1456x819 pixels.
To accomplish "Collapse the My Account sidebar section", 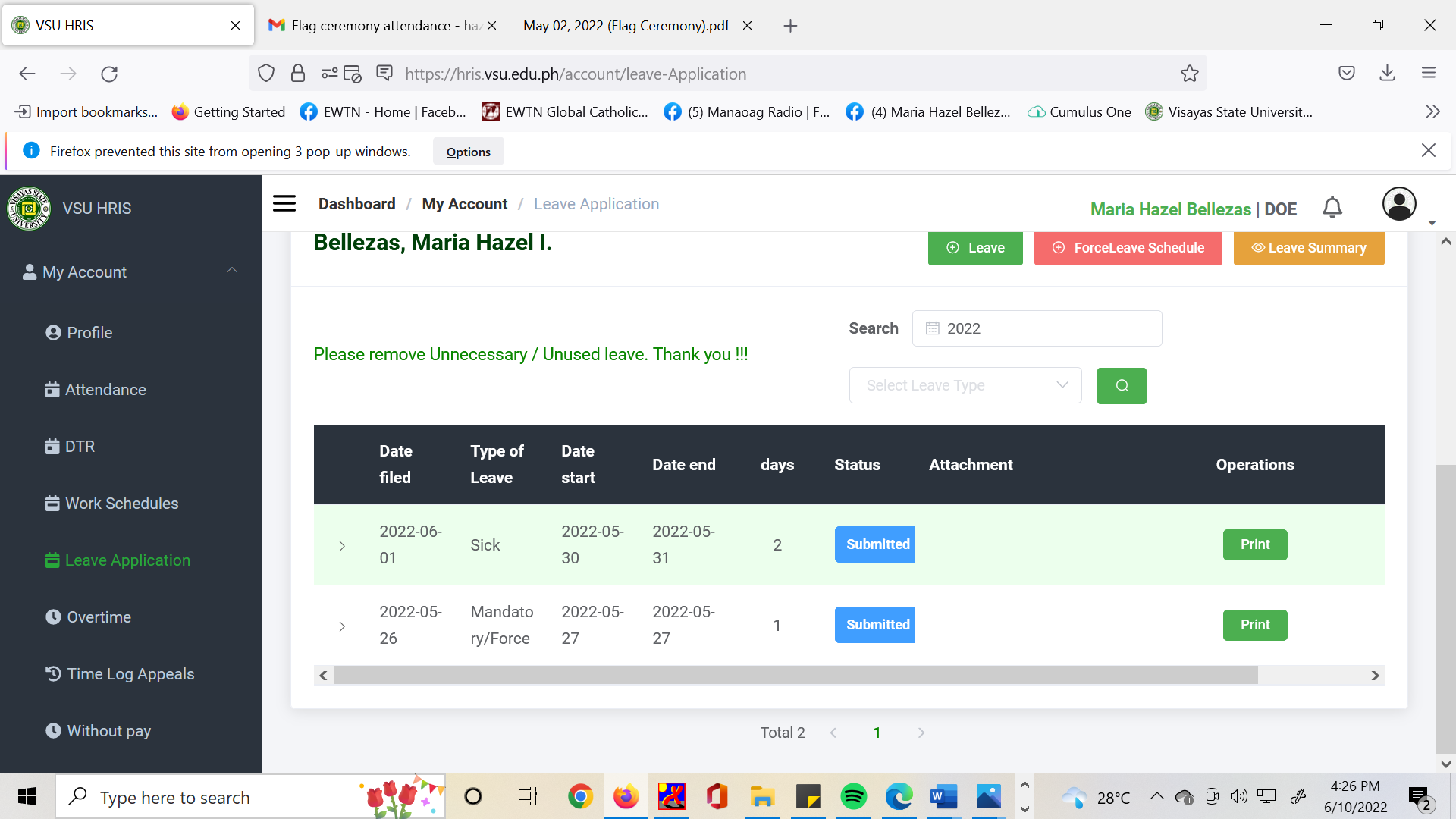I will tap(232, 271).
